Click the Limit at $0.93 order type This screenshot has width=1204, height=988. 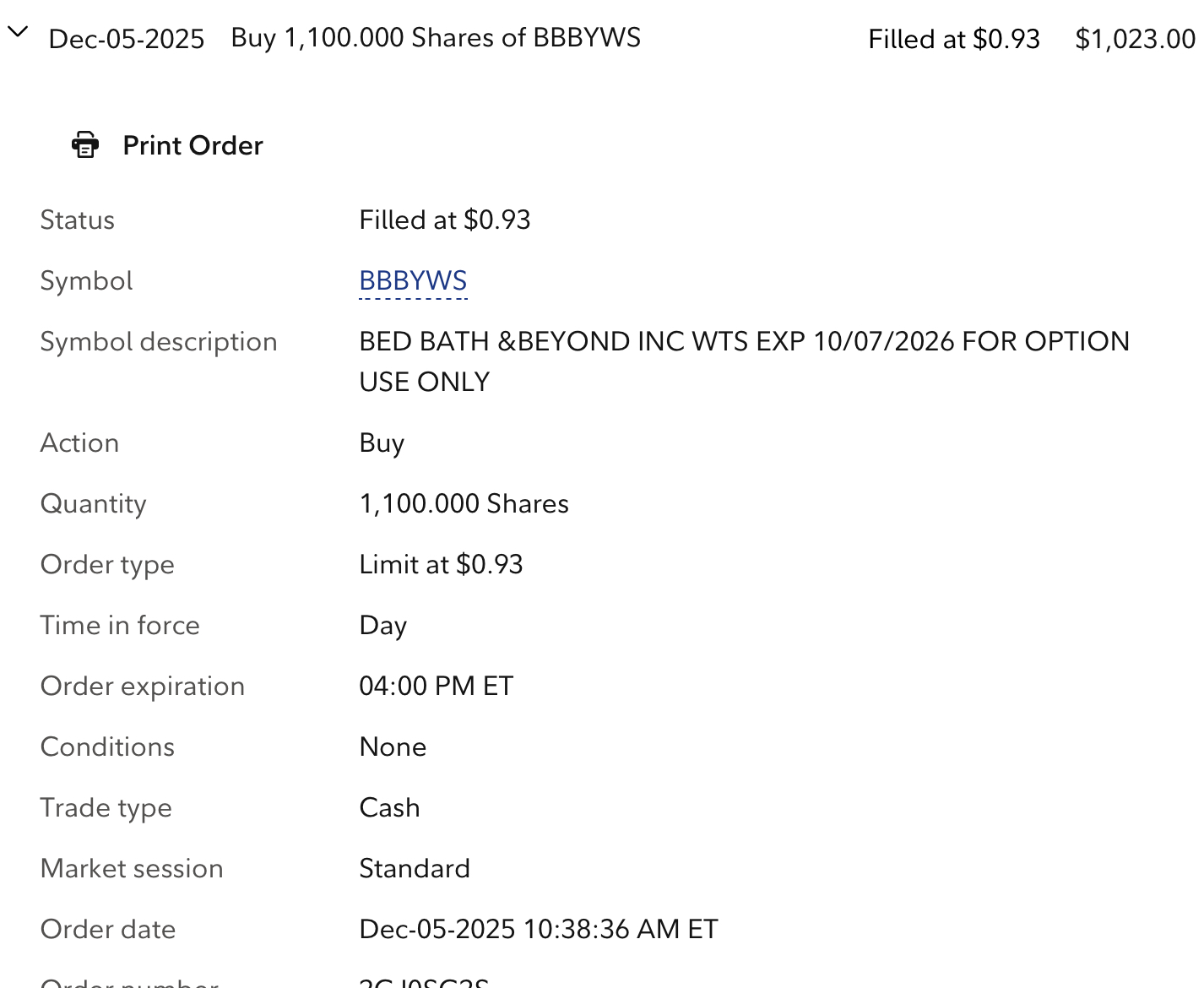pos(441,565)
